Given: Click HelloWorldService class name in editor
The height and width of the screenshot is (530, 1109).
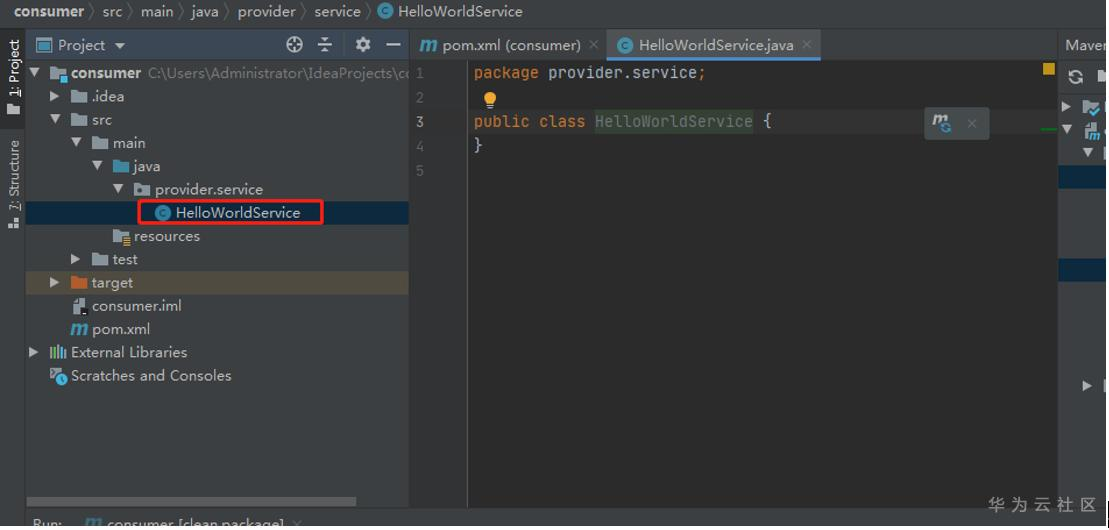Looking at the screenshot, I should pos(673,122).
